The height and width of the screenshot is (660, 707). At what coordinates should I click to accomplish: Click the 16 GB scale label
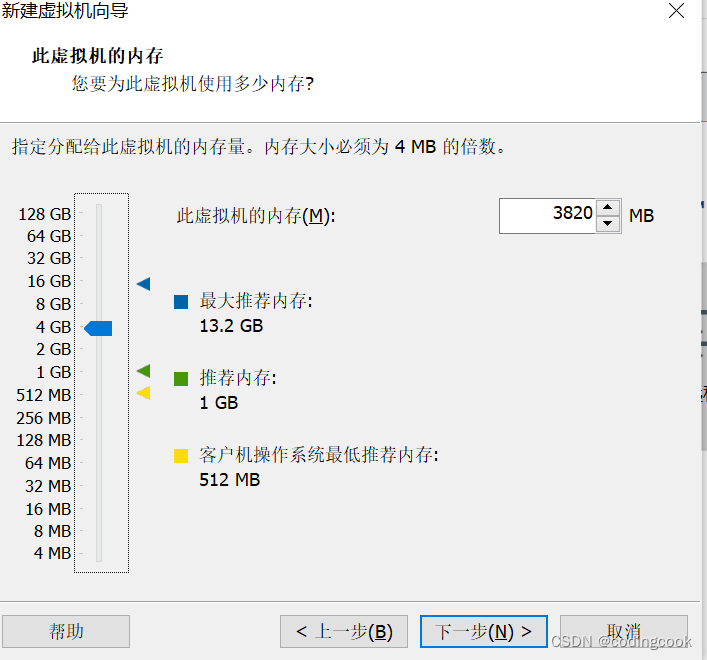(49, 281)
